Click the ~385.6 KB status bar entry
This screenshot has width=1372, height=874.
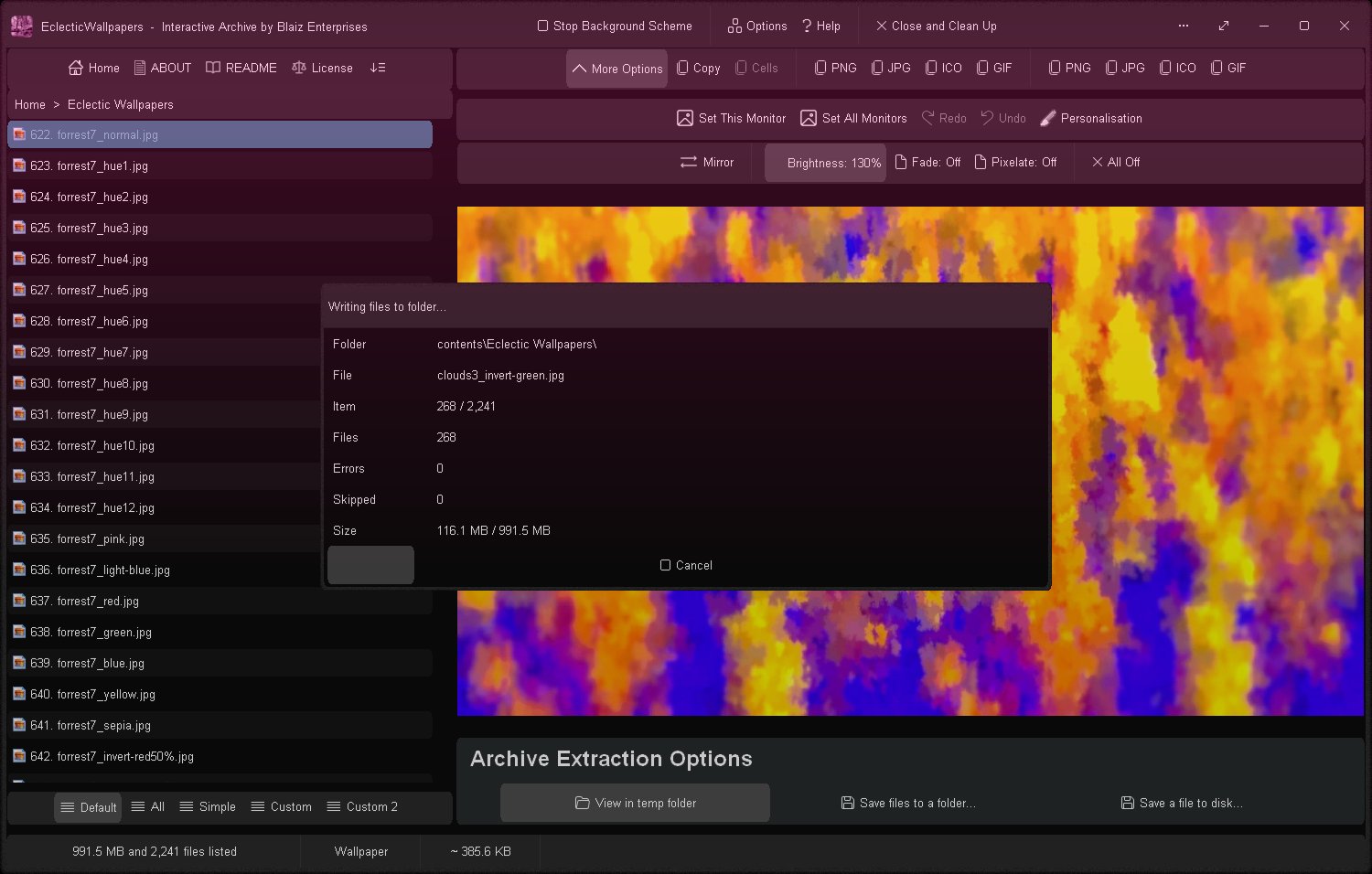pyautogui.click(x=480, y=852)
